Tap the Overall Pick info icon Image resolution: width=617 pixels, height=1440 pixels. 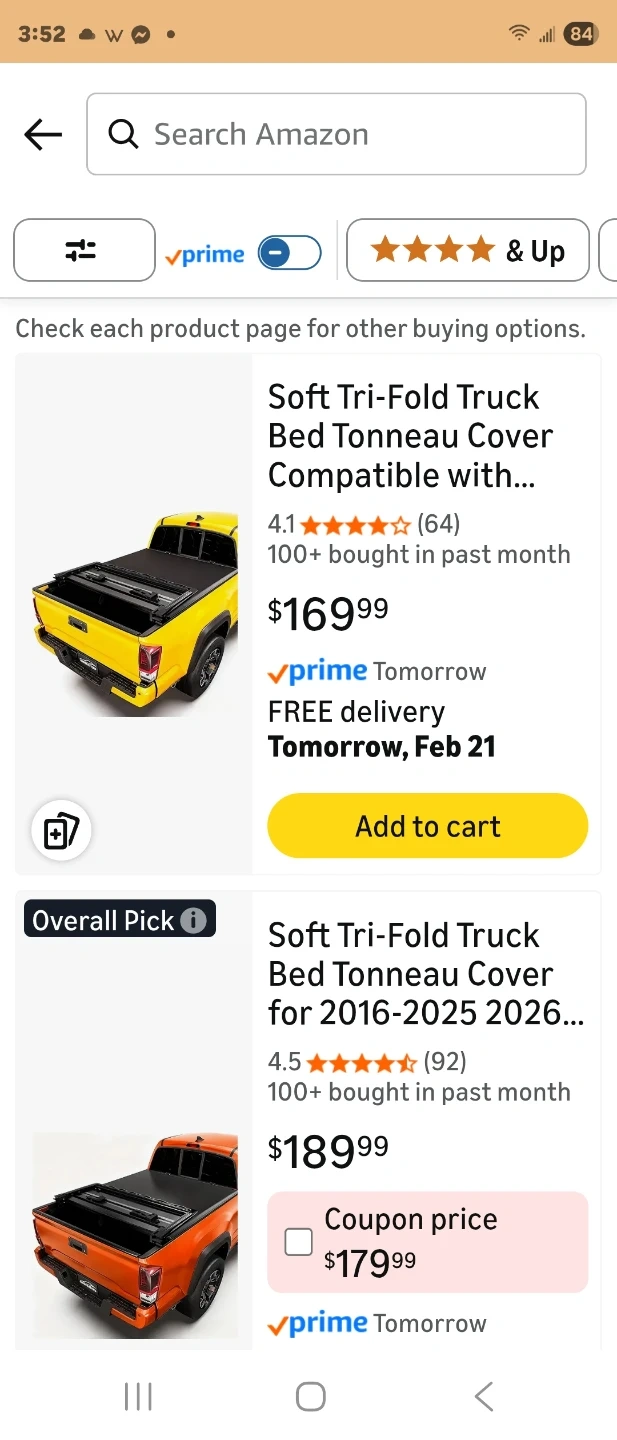(x=194, y=920)
